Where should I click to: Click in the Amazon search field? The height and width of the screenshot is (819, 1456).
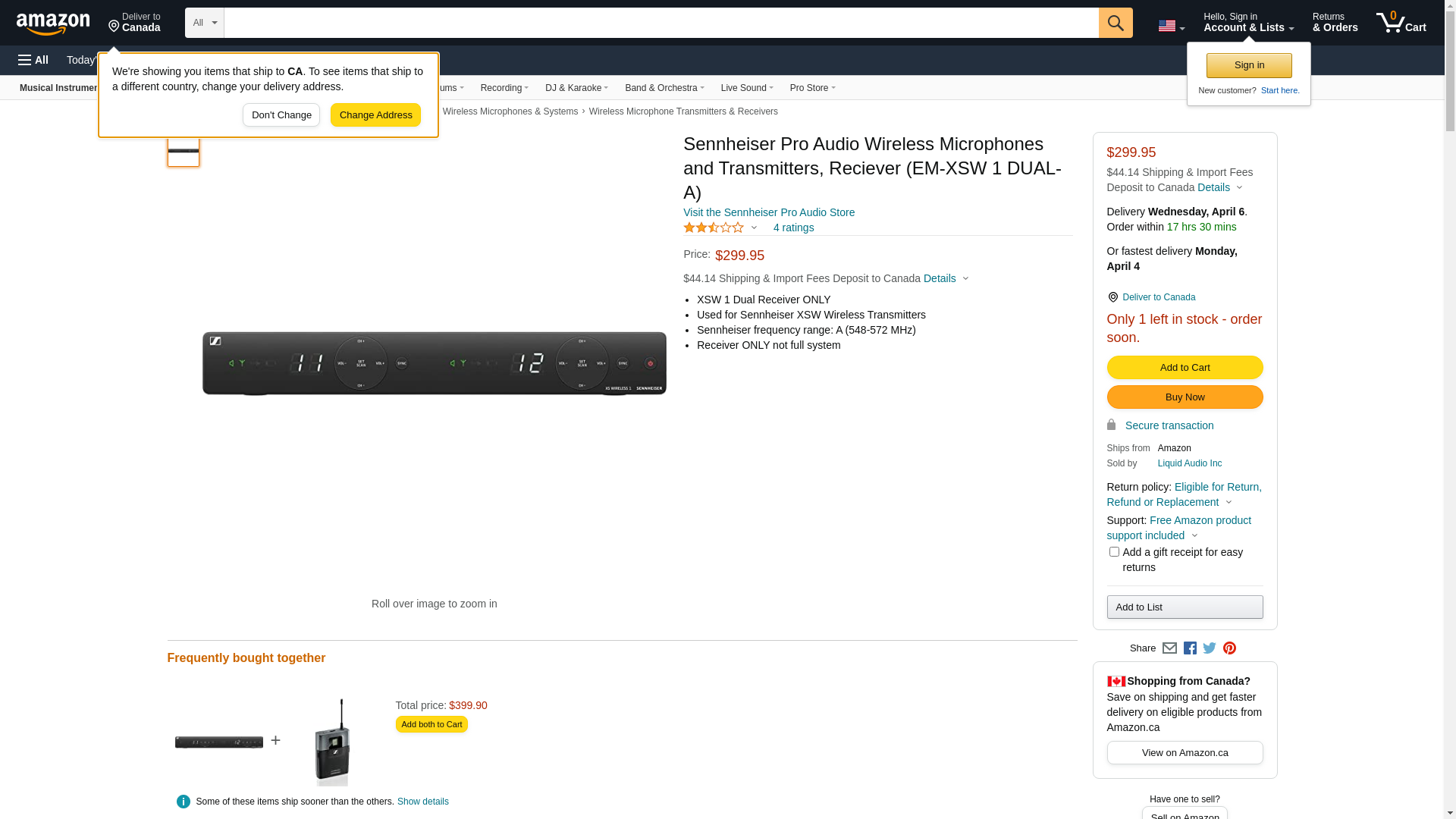pyautogui.click(x=661, y=23)
